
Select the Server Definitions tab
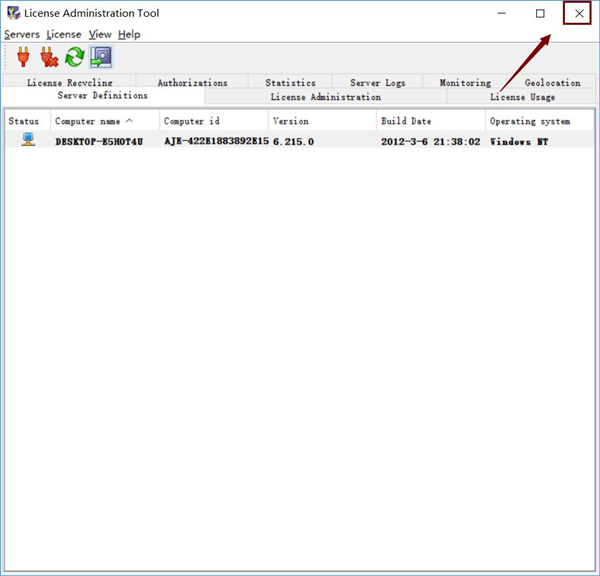coord(103,95)
